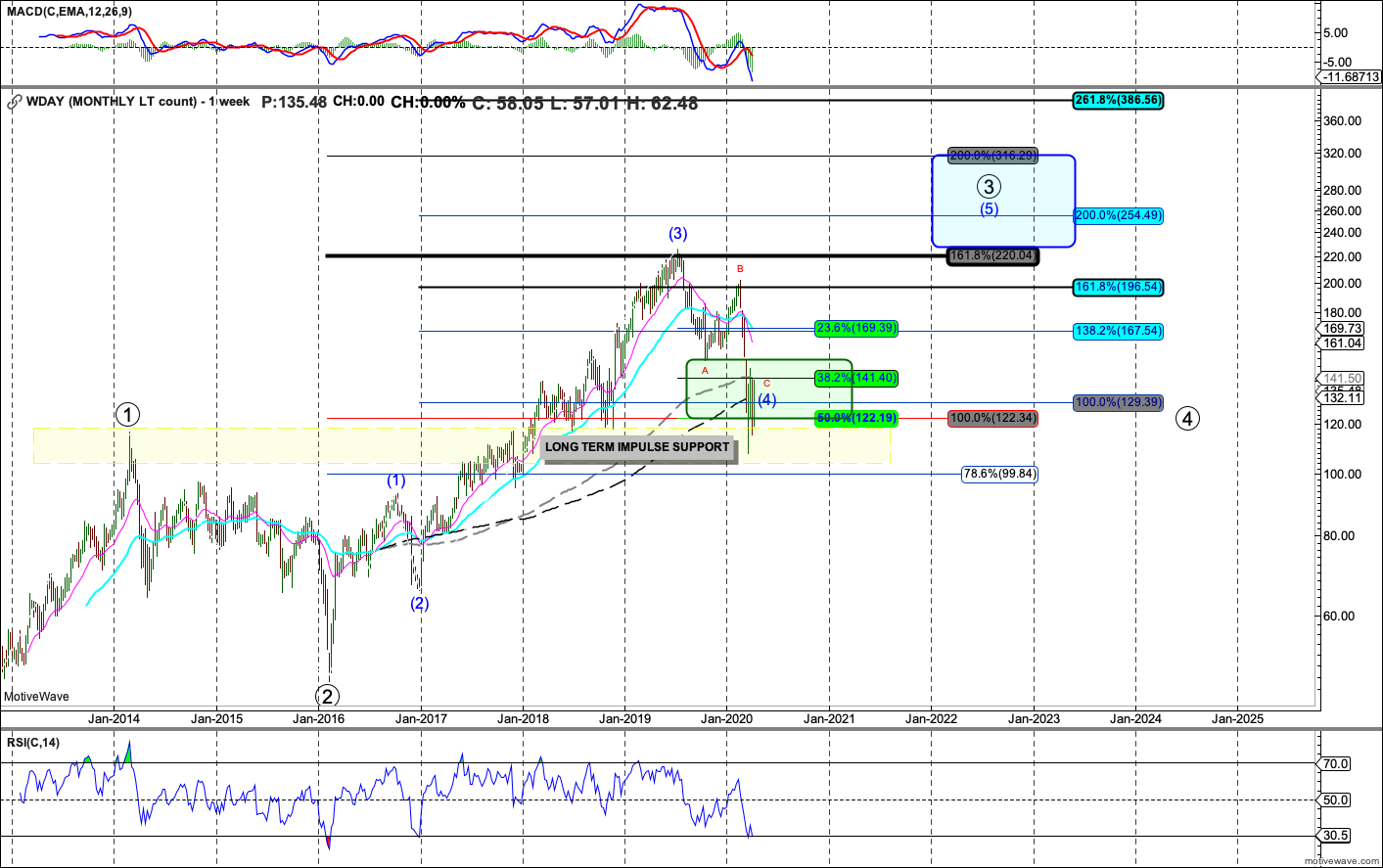Viewport: 1383px width, 868px height.
Task: Click the 50.0%(122.19) green retracement label
Action: tap(856, 418)
